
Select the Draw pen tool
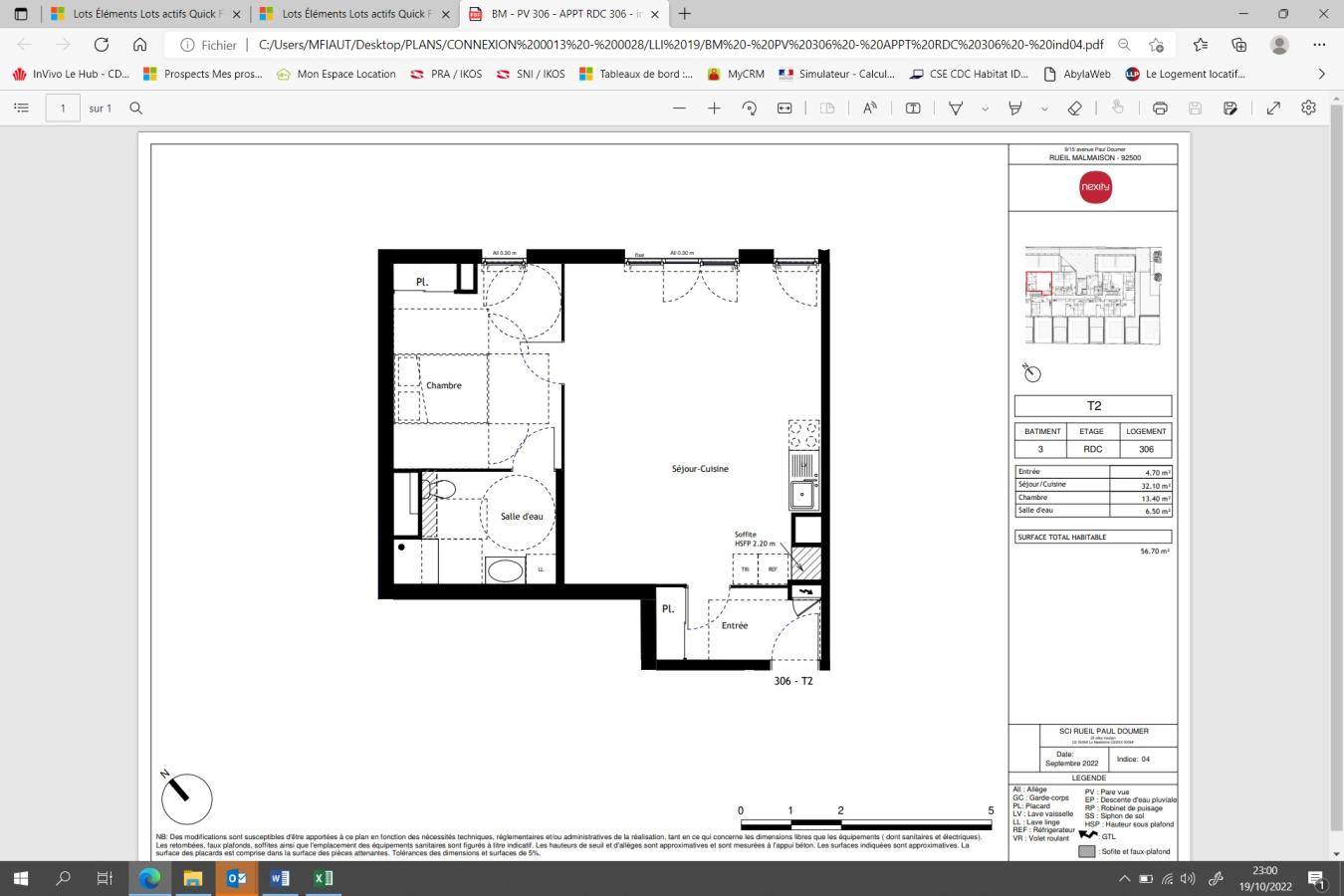pos(956,109)
